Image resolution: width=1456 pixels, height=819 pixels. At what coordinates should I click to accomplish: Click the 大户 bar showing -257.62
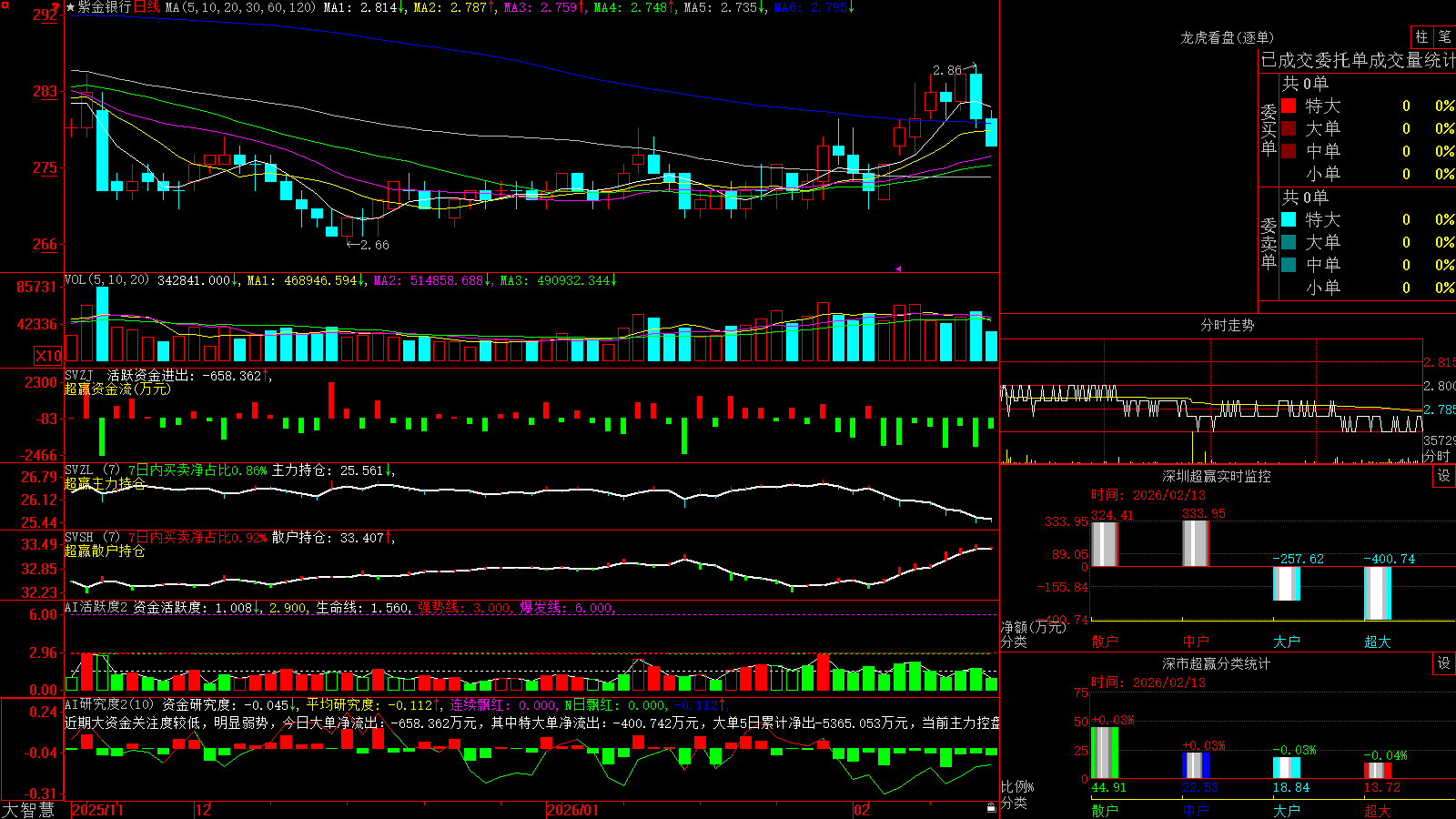(x=1287, y=583)
